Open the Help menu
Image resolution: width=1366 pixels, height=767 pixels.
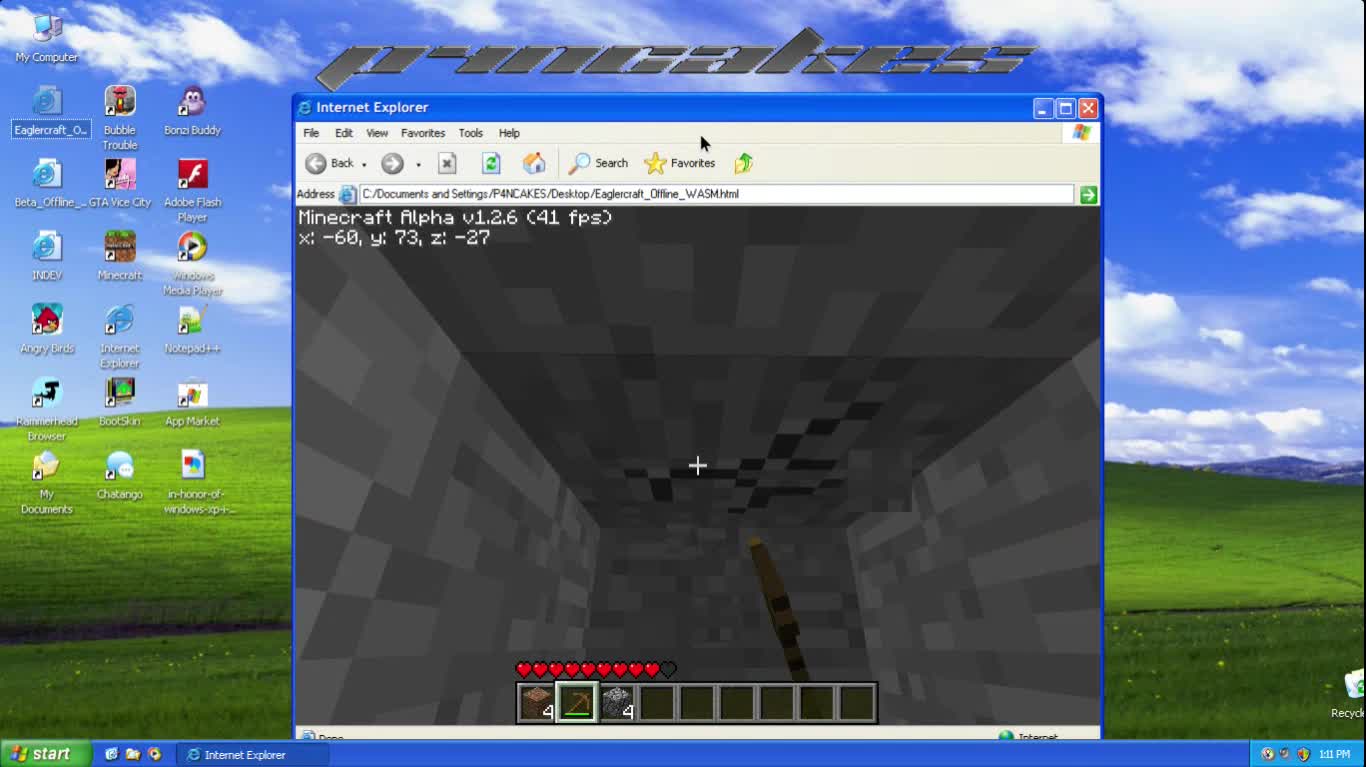click(x=509, y=133)
